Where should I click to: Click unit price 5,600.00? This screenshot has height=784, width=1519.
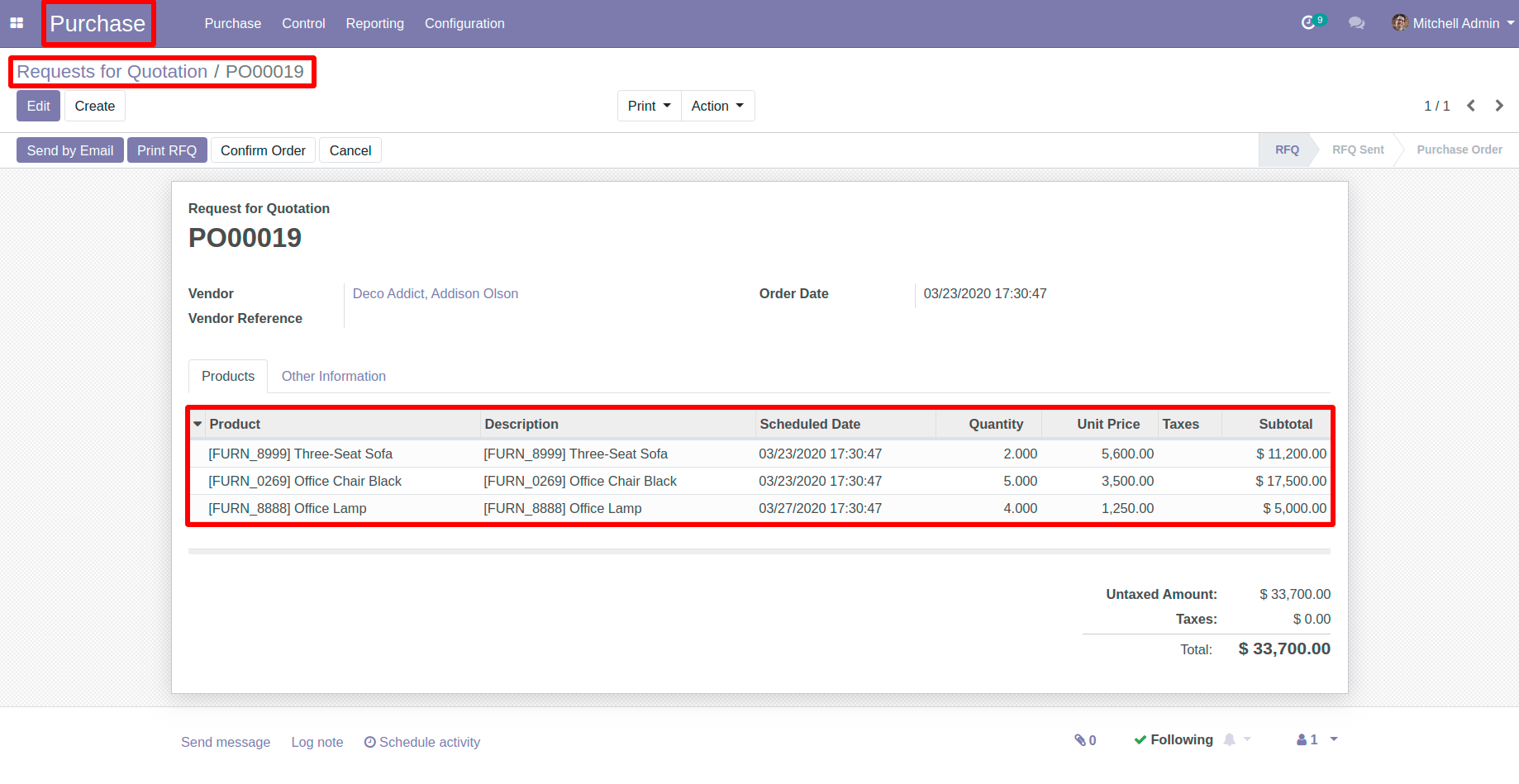[x=1127, y=454]
